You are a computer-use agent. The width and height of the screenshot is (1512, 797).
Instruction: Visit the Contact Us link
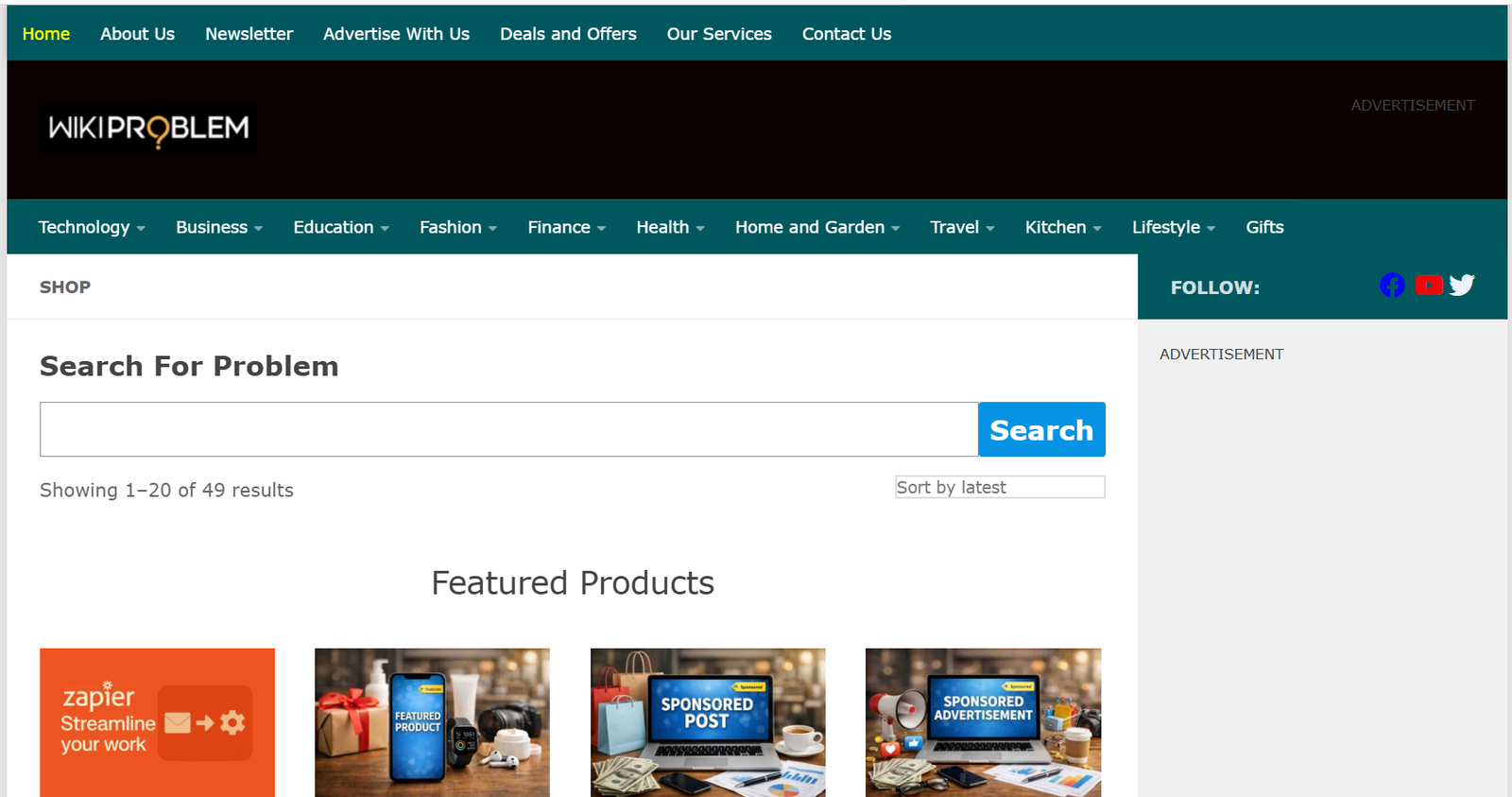[x=846, y=34]
